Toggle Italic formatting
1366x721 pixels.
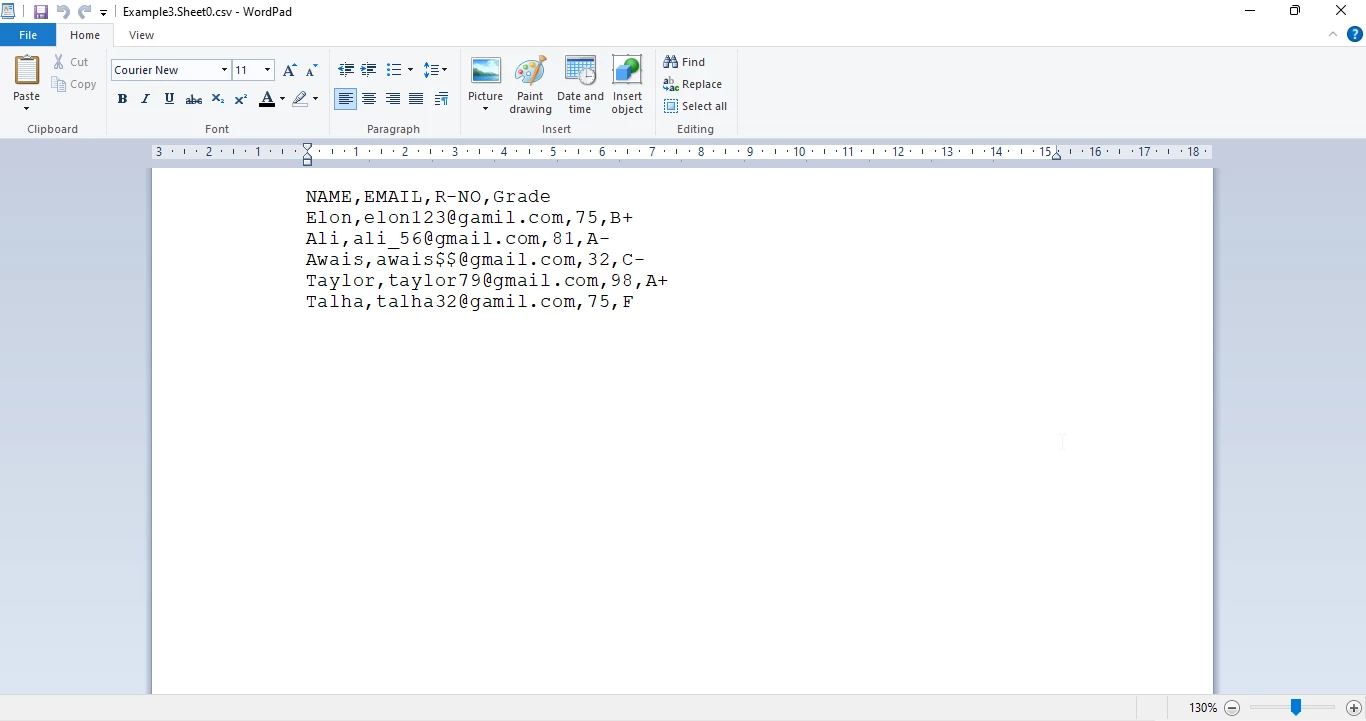(146, 99)
